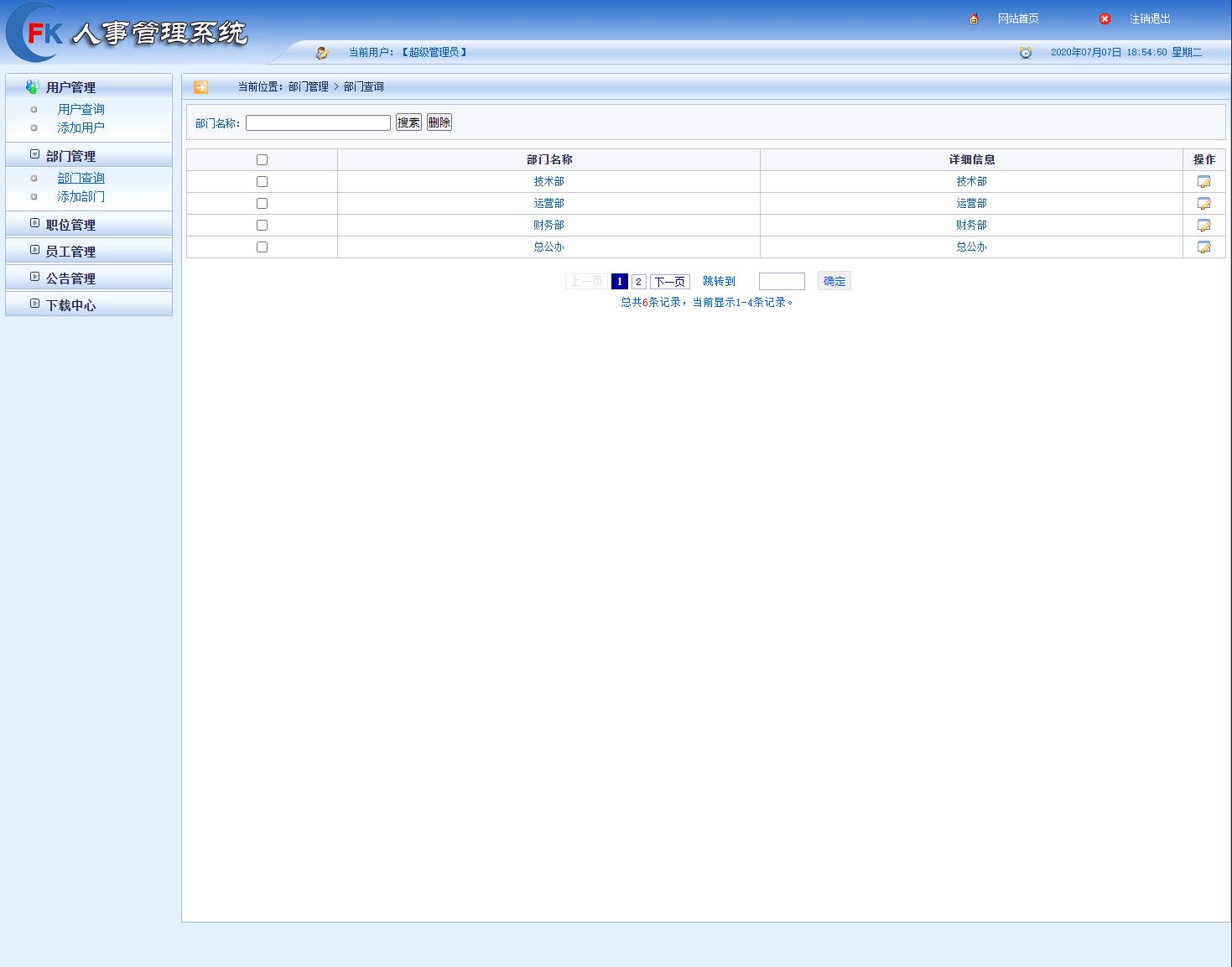Expand the 职位管理 menu section
Image resolution: width=1232 pixels, height=967 pixels.
pos(70,225)
